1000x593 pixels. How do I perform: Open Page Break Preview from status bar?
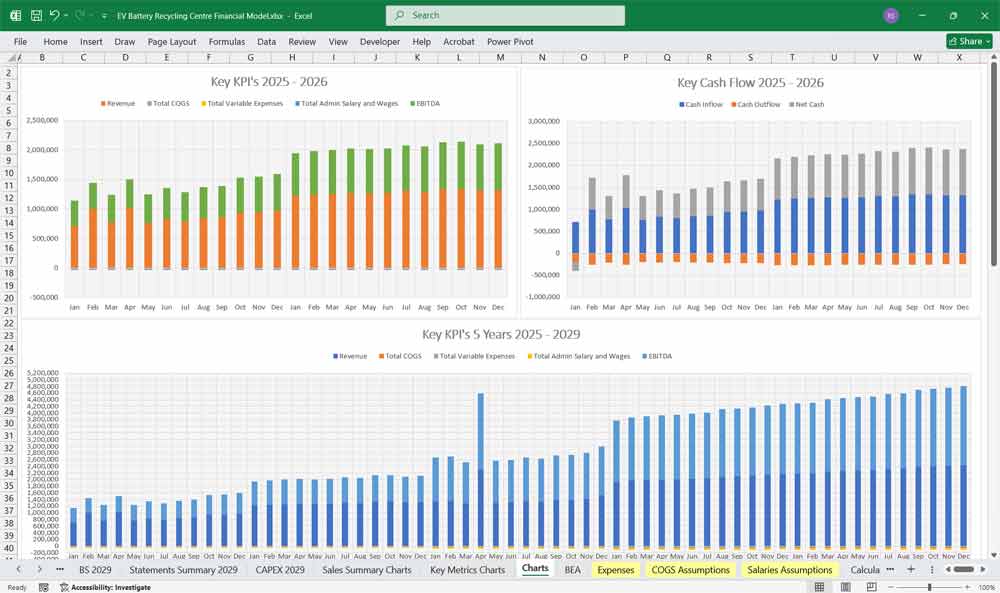(x=871, y=586)
